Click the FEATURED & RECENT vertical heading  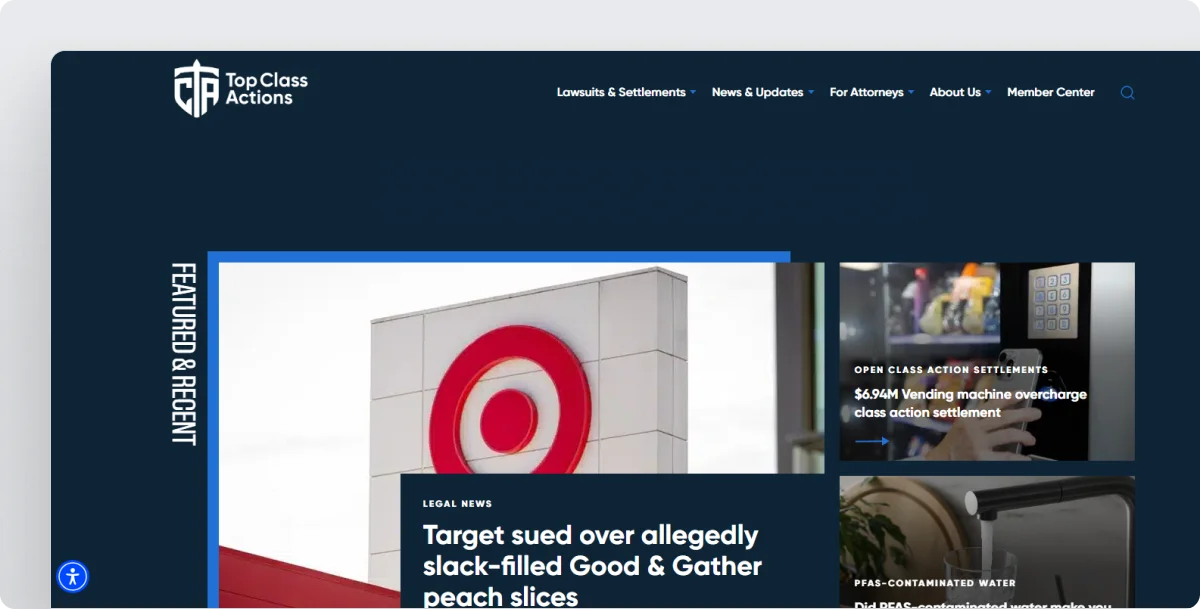coord(183,354)
